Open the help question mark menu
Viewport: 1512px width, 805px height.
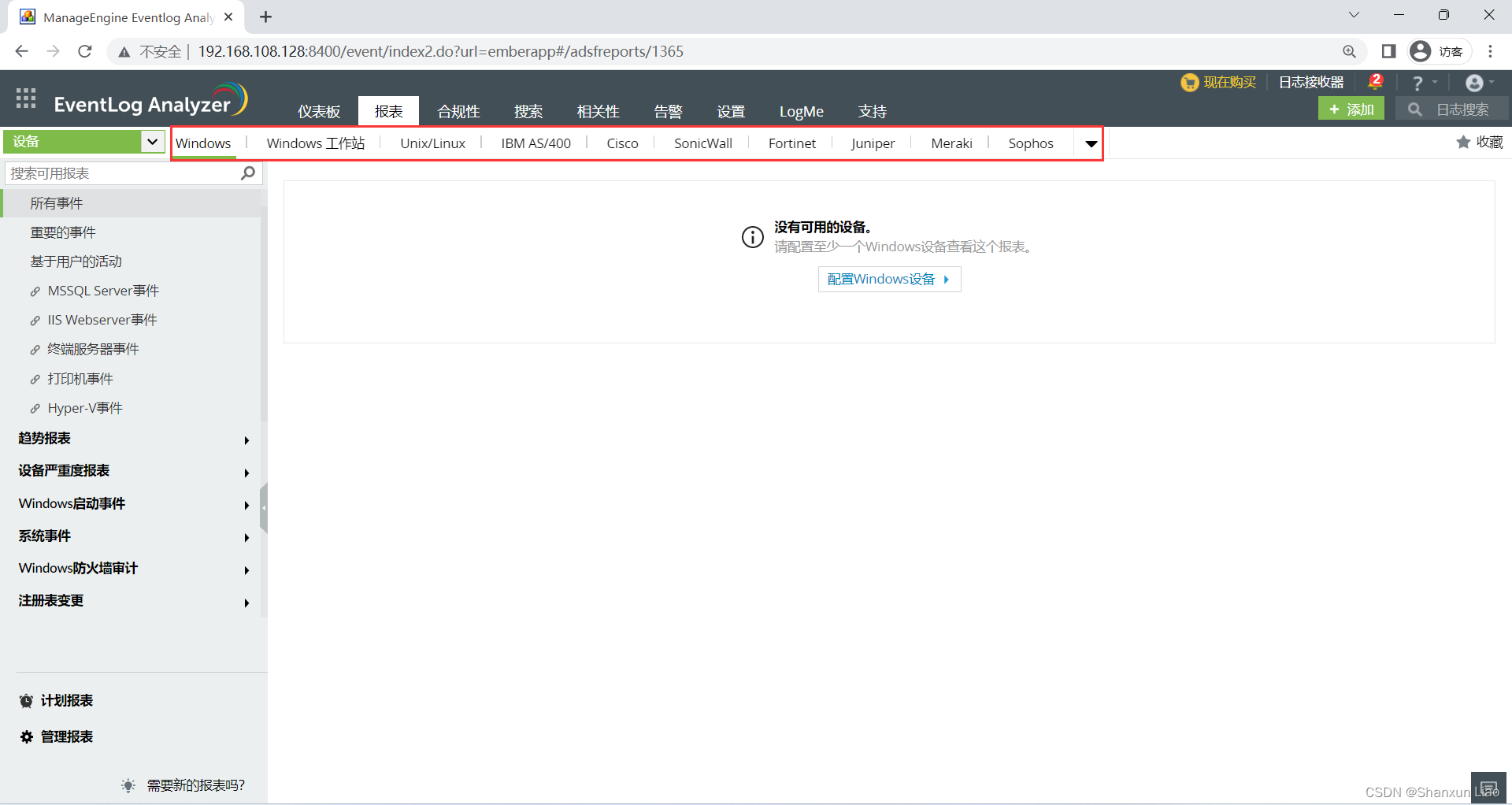(1419, 82)
